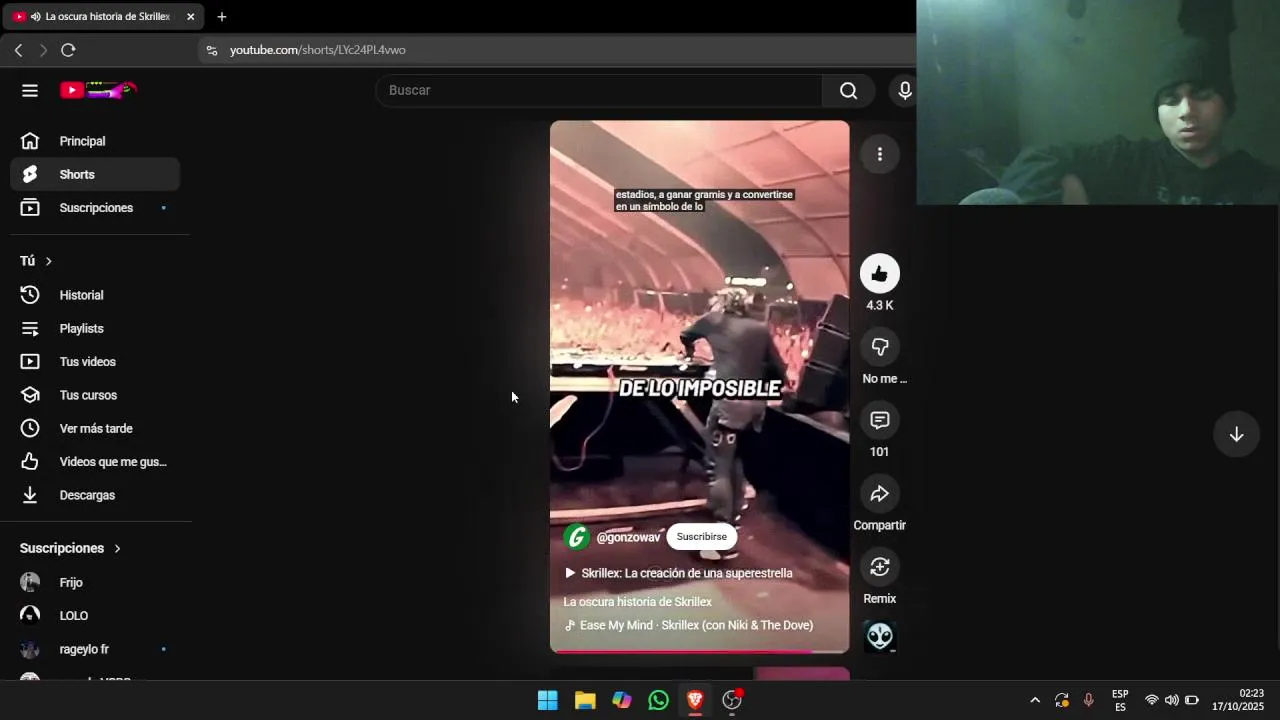Launch WhatsApp from the taskbar
Screen dimensions: 1280x720
[658, 700]
